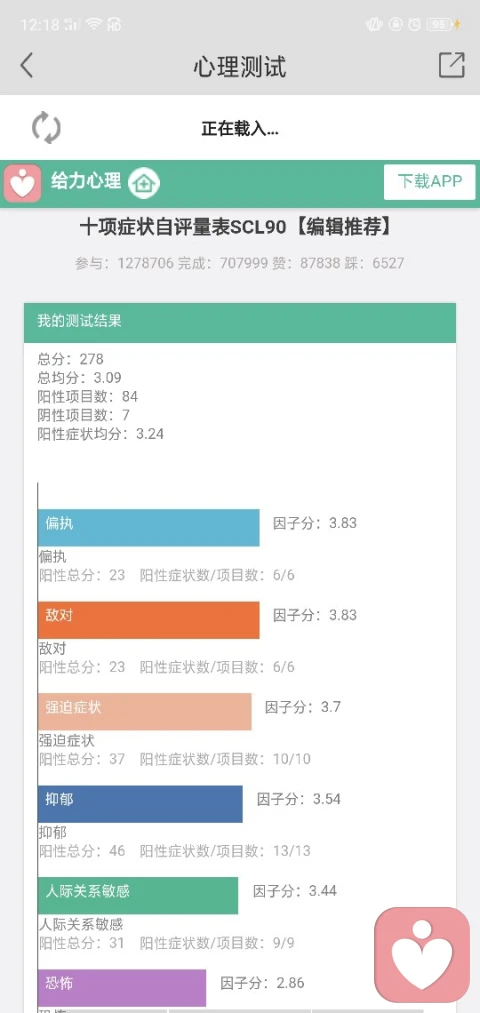
Task: Tap the back arrow in header
Action: click(26, 66)
